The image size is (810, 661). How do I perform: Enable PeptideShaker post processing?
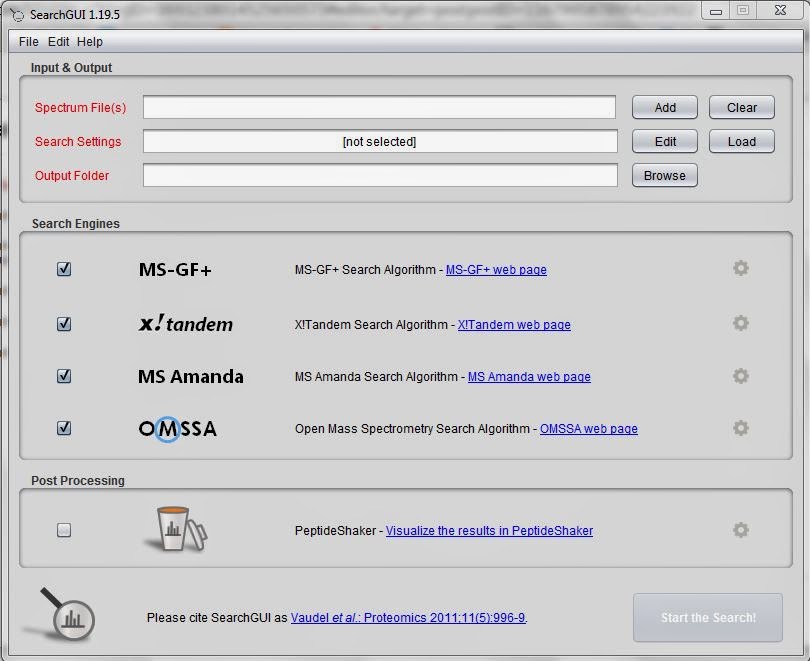(x=63, y=530)
